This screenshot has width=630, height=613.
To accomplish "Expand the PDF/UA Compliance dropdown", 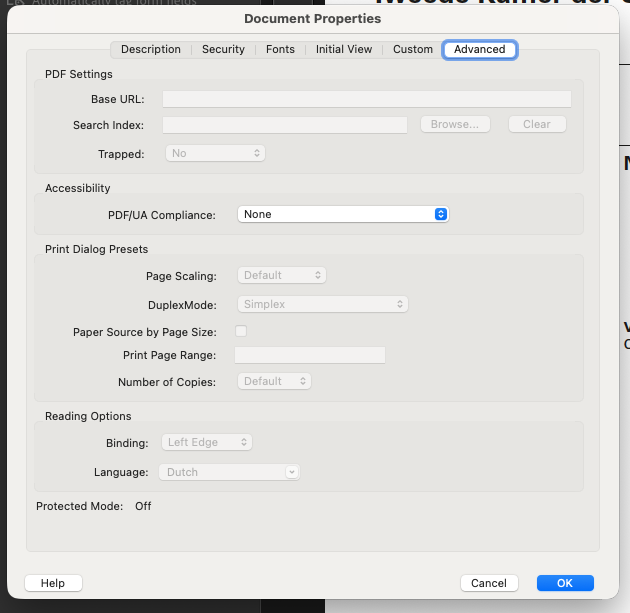I will (x=343, y=214).
